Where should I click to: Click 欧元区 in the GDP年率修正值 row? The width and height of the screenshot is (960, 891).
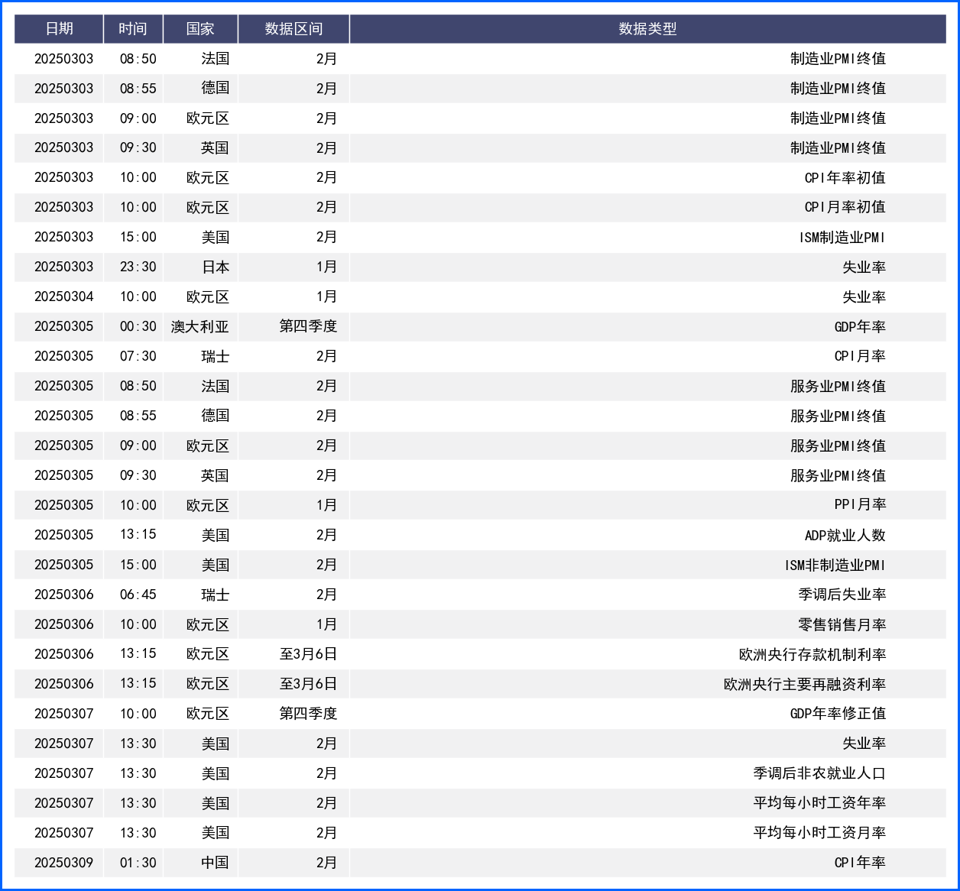click(208, 713)
